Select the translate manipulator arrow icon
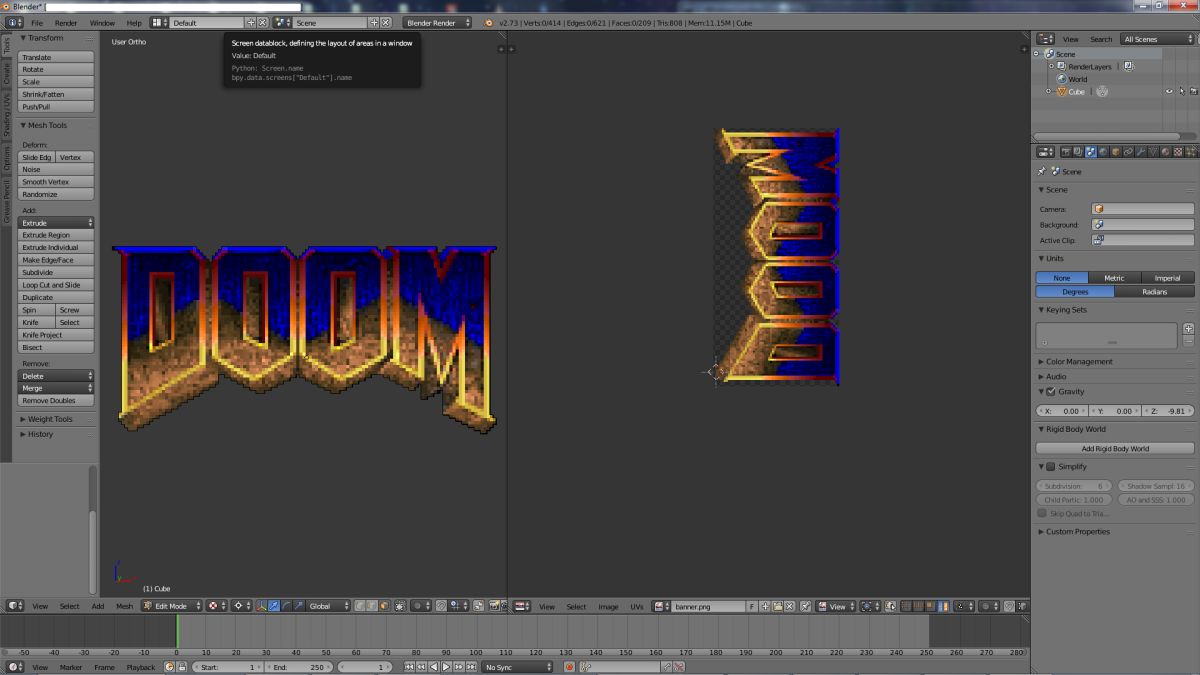This screenshot has height=675, width=1200. (x=273, y=606)
